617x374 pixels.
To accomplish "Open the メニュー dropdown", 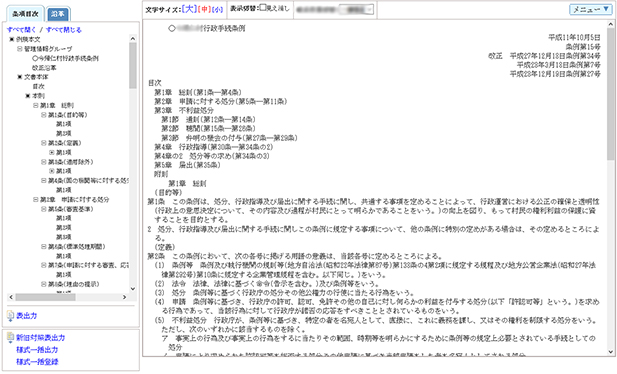I will (591, 9).
